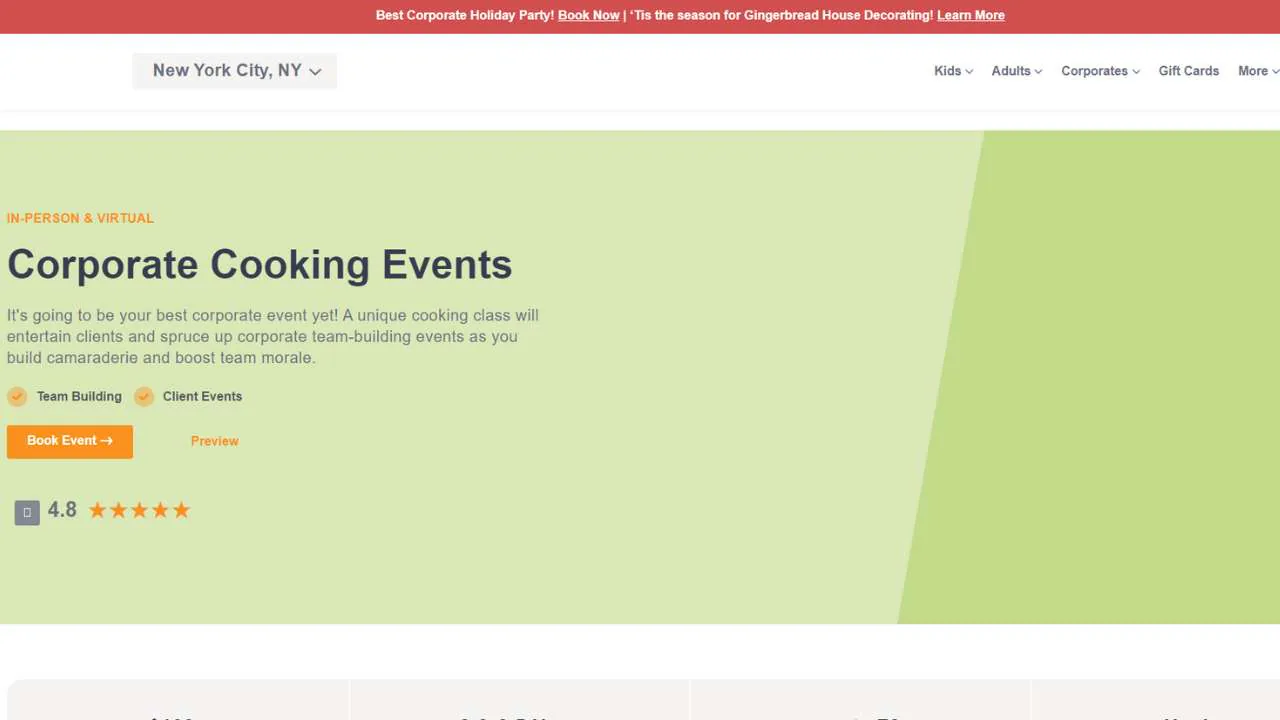Click the "Best Corporate Holiday Party!" banner text
The image size is (1280, 720).
tap(465, 15)
